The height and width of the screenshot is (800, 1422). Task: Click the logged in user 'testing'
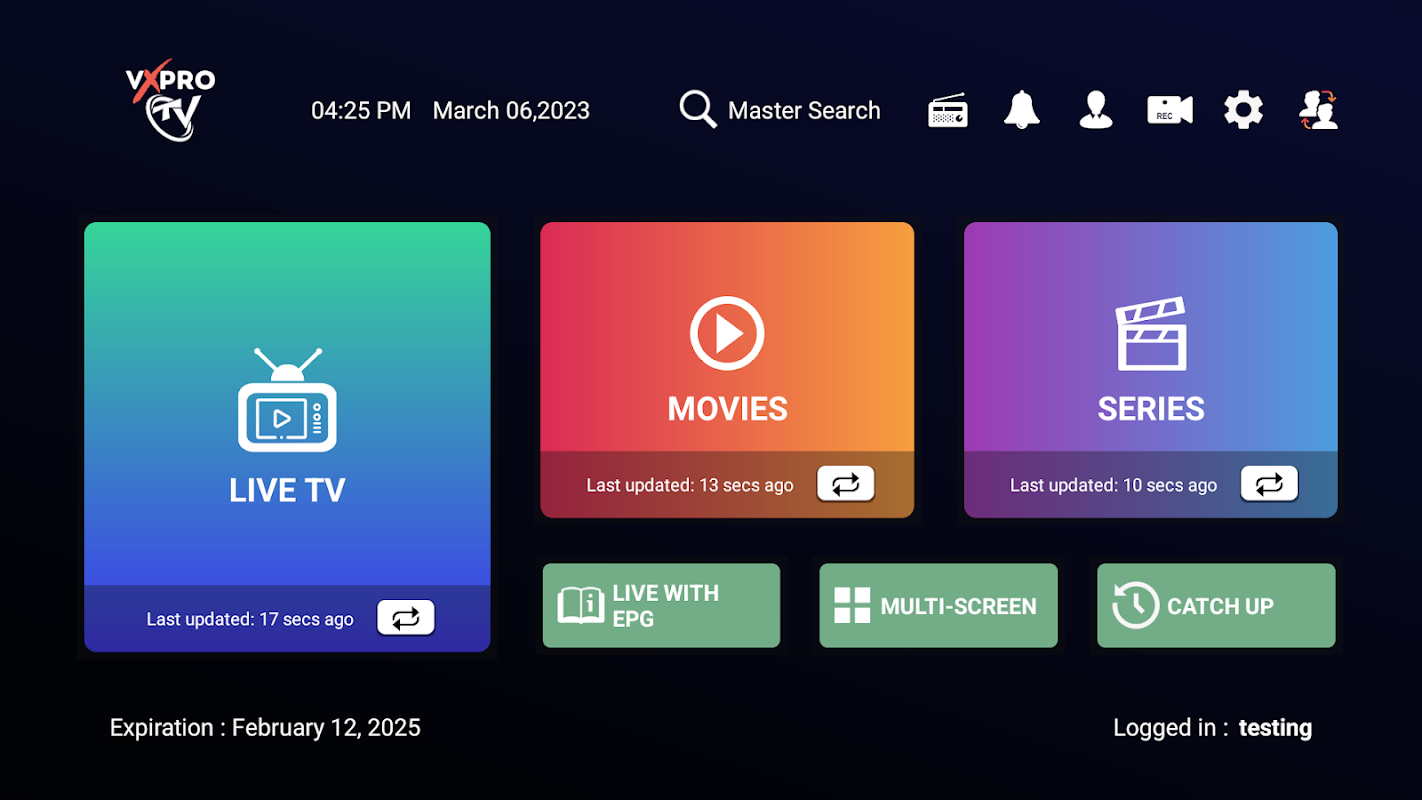click(1275, 728)
